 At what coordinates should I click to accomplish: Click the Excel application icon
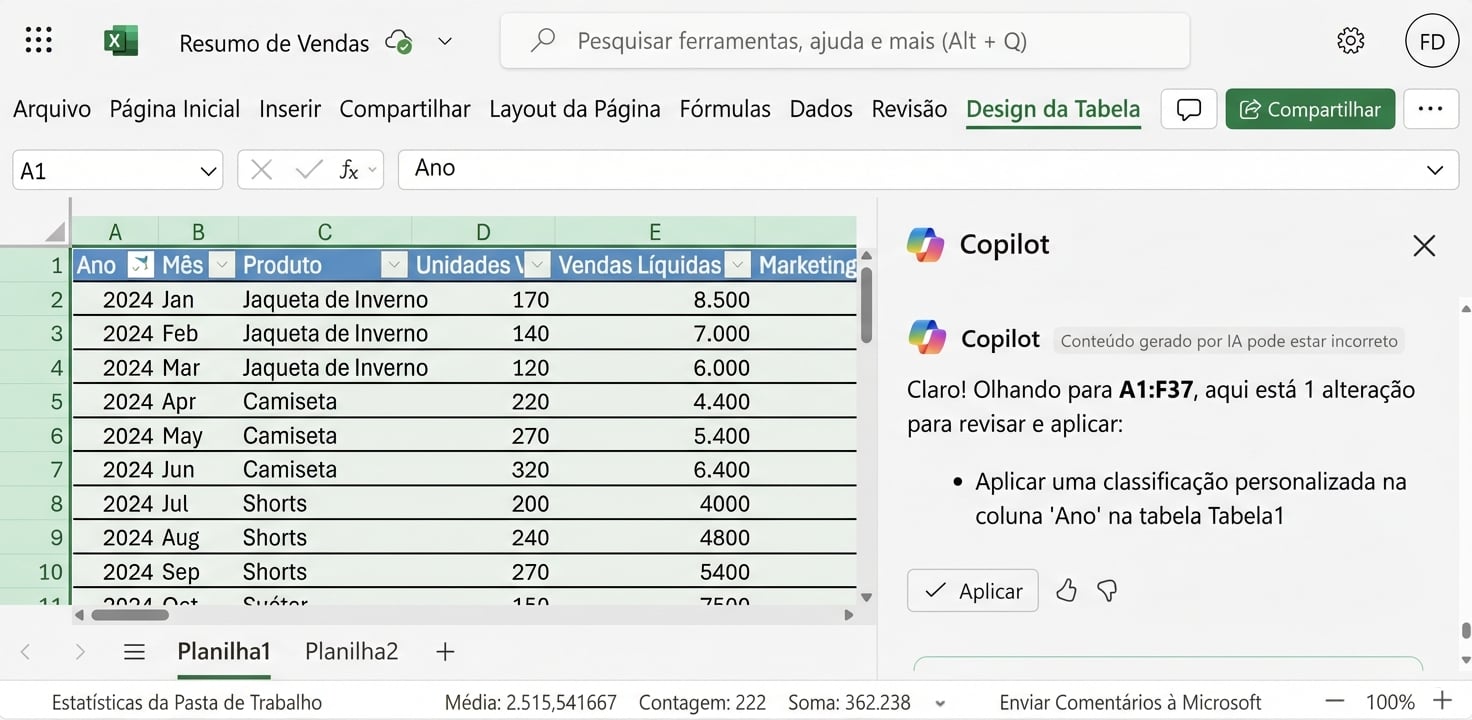point(120,40)
